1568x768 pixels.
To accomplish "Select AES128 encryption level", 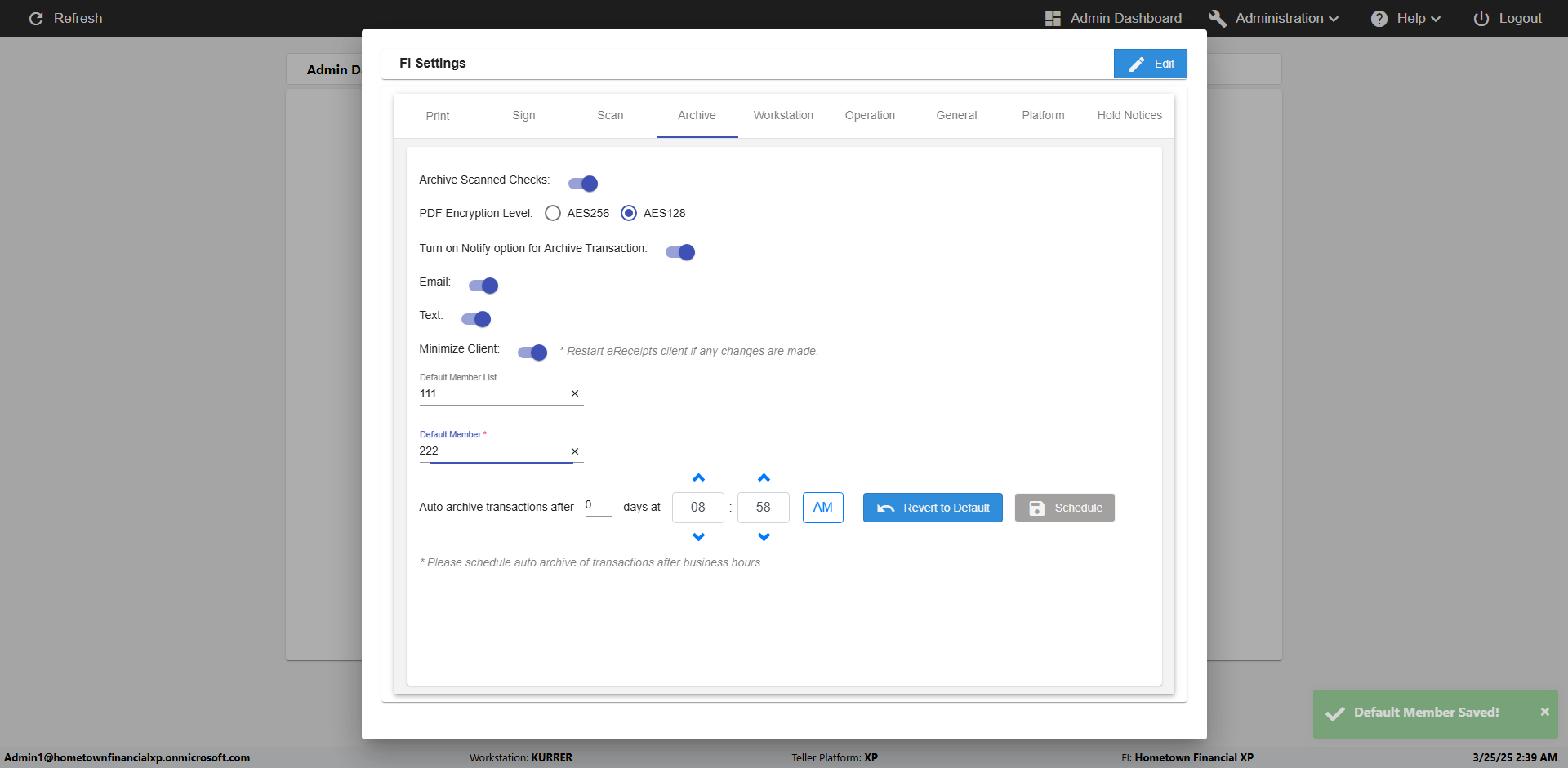I will point(629,213).
